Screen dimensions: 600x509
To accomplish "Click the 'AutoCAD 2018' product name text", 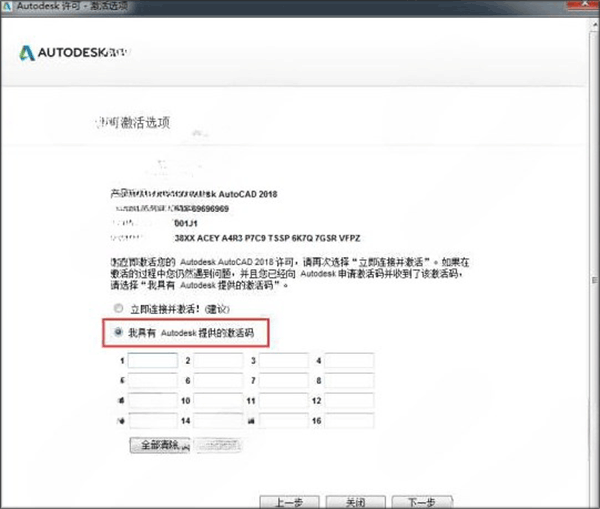I will coord(248,194).
